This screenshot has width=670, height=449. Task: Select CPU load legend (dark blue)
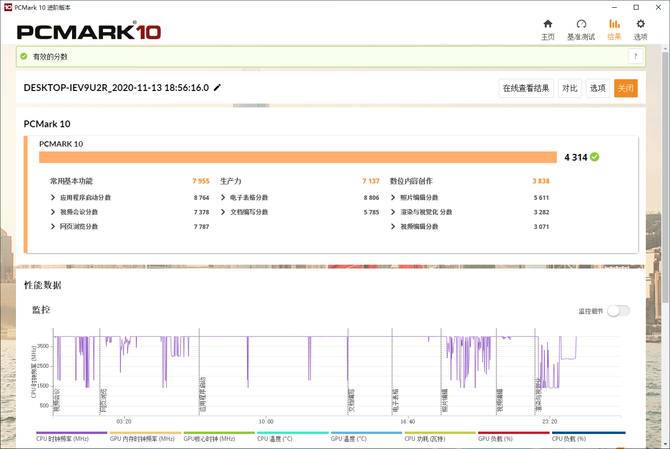point(588,436)
